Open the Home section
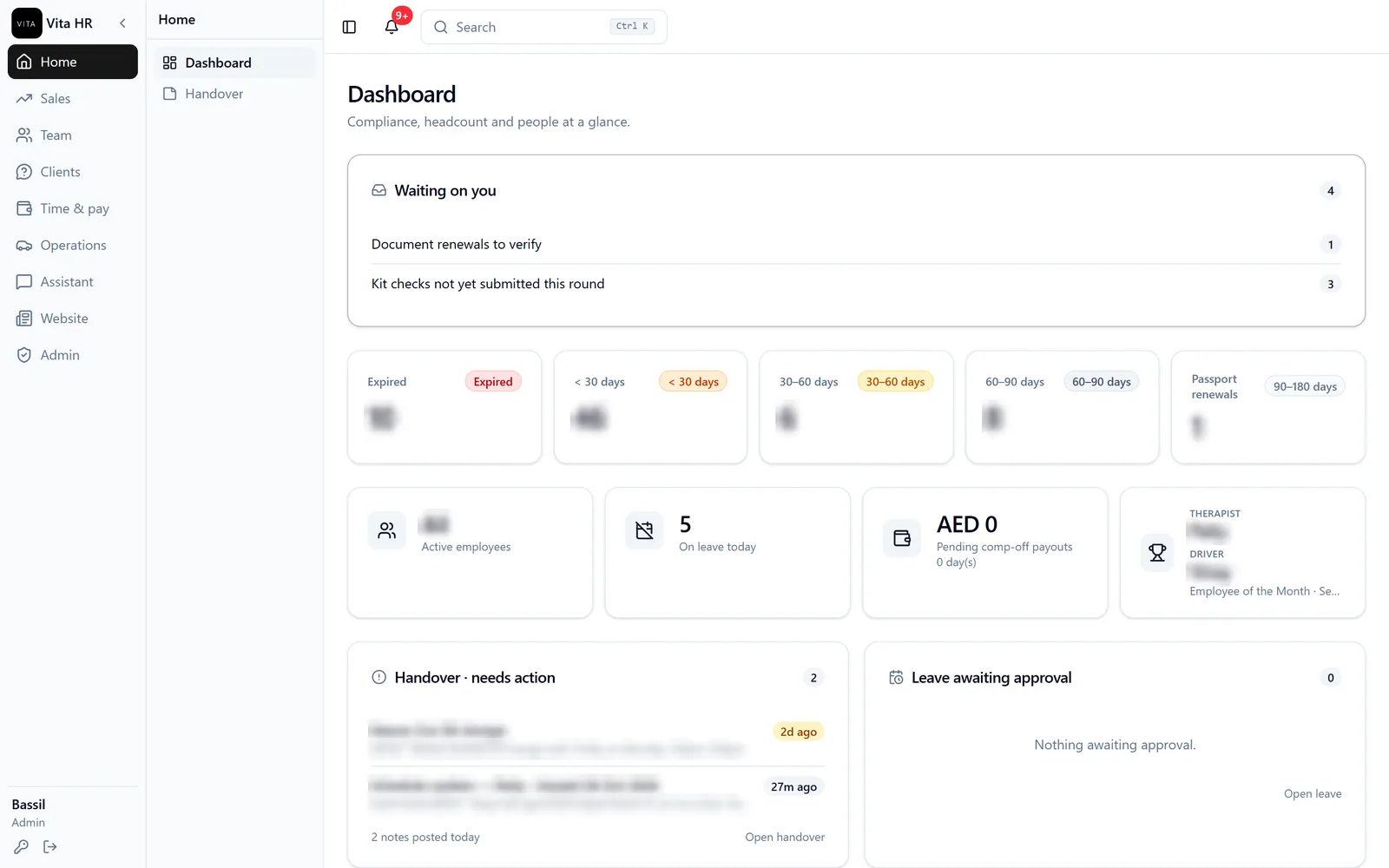 (73, 62)
